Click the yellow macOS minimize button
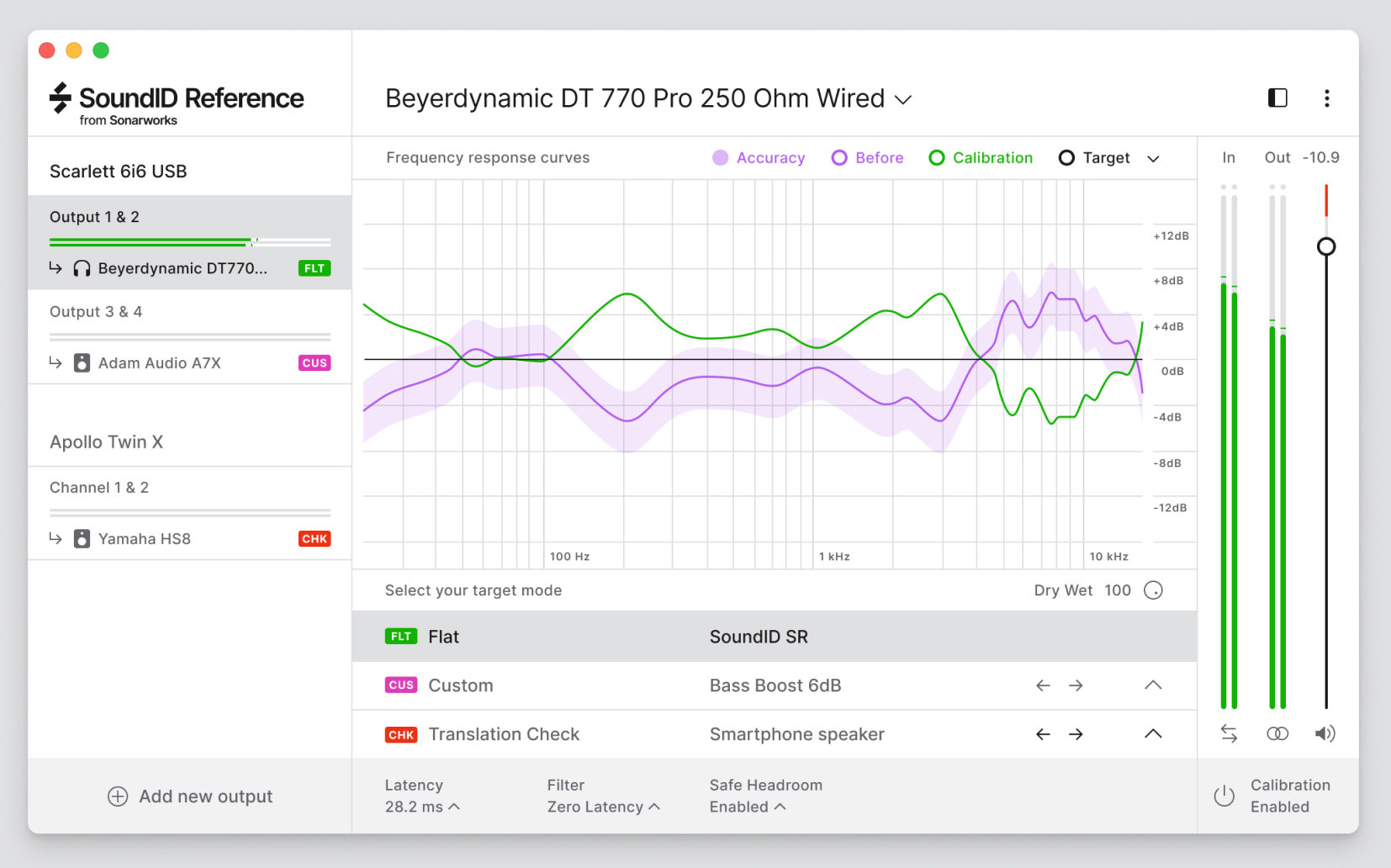 coord(74,50)
